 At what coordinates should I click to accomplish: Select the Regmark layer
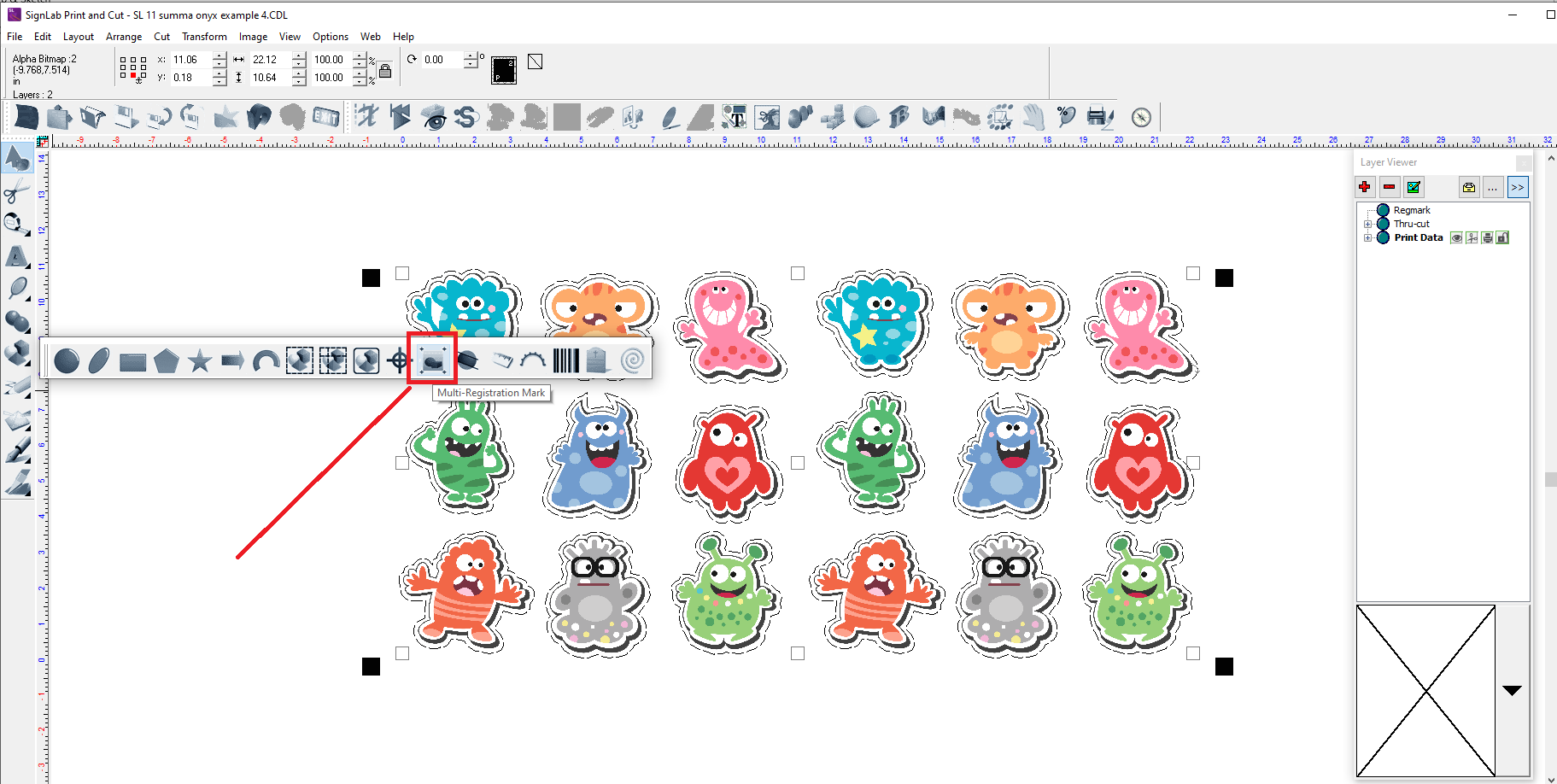pos(1412,210)
